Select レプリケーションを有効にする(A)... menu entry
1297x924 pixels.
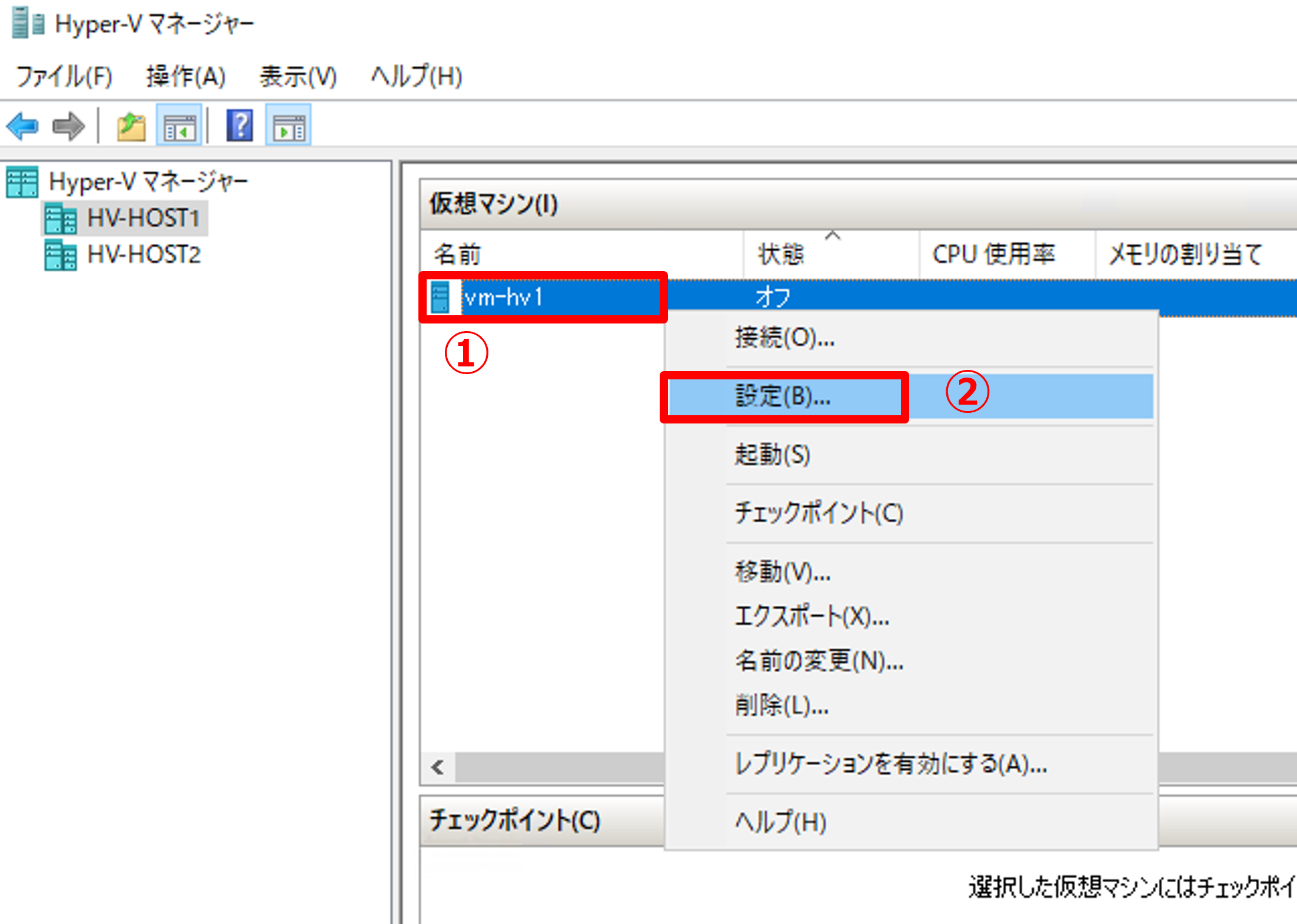(x=890, y=764)
